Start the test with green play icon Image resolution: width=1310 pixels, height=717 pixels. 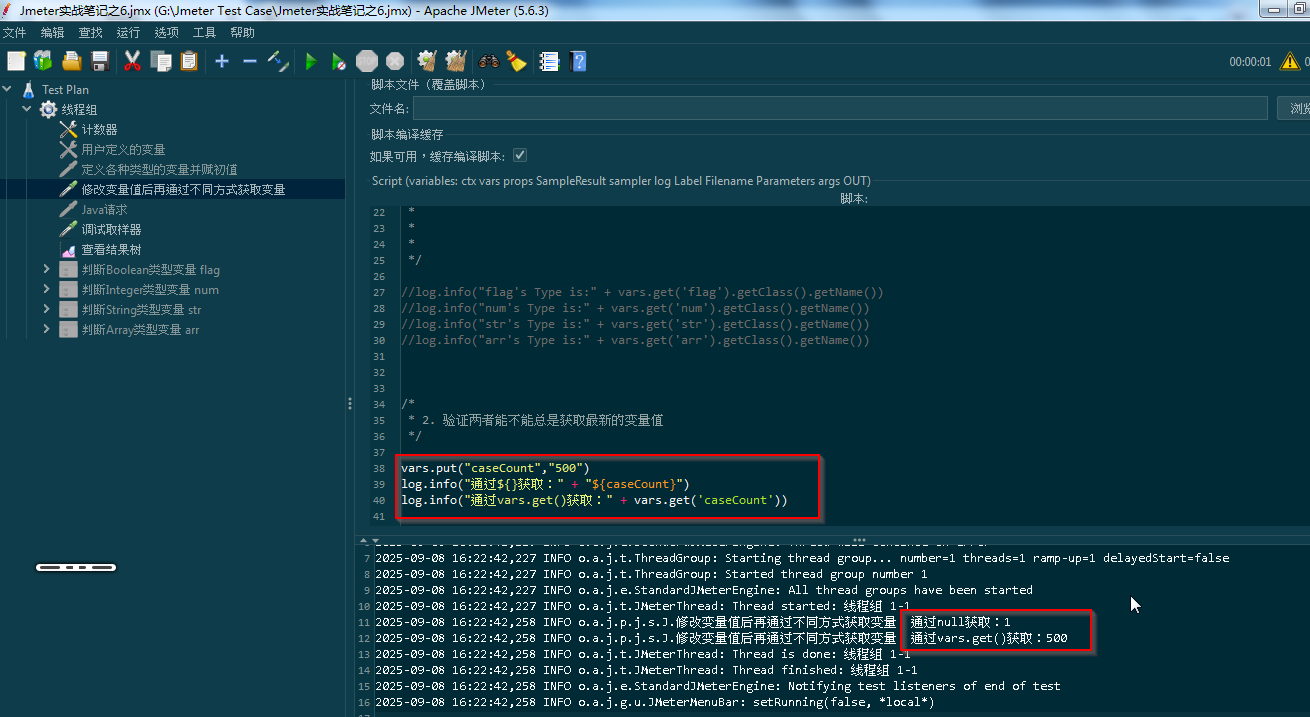coord(311,61)
